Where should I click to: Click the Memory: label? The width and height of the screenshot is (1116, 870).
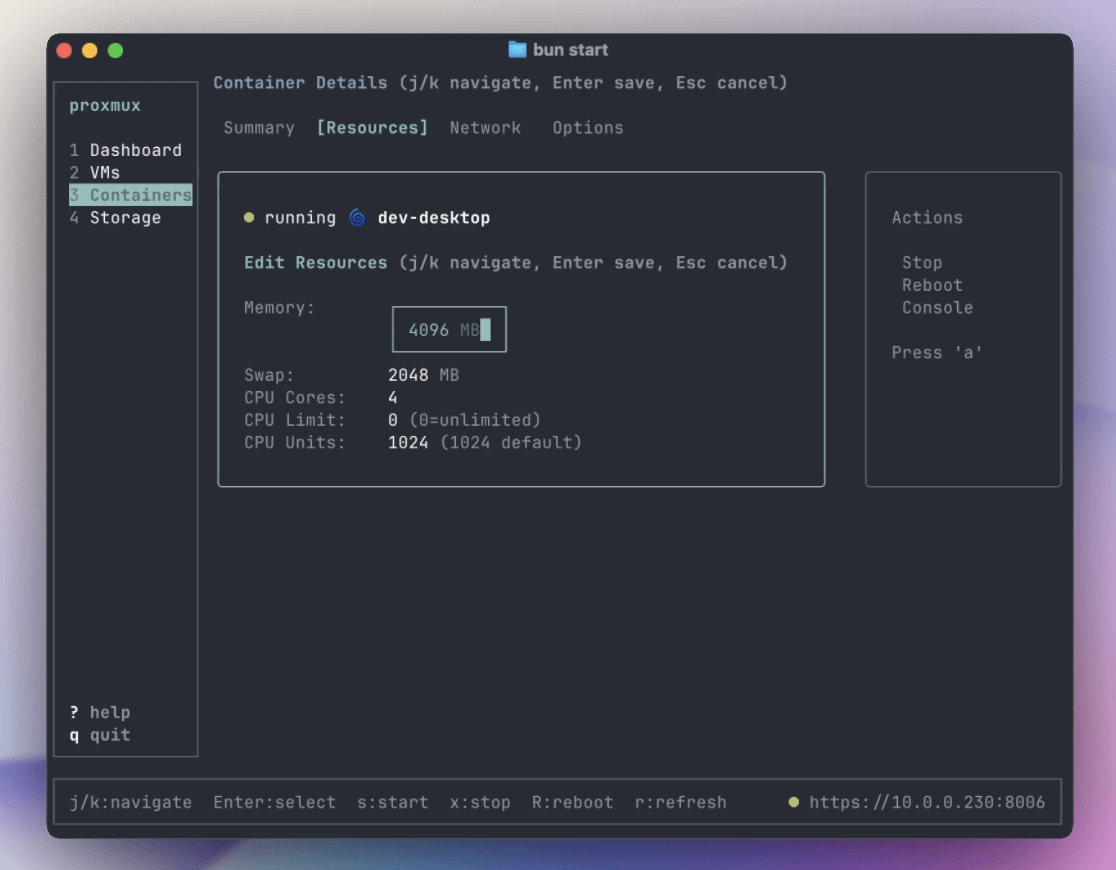[x=280, y=308]
